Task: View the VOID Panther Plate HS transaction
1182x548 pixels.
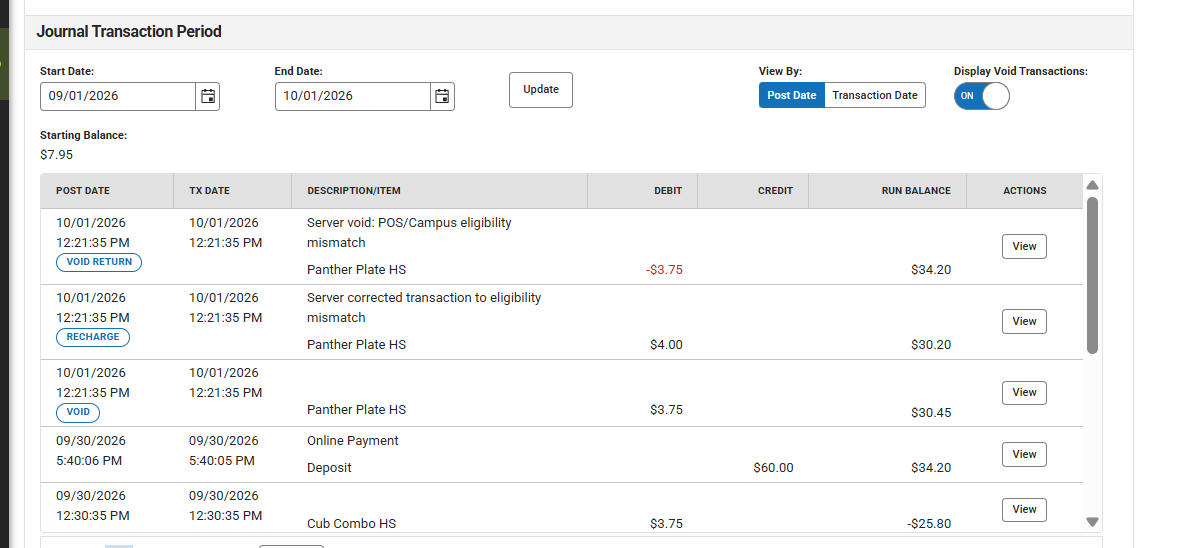Action: pos(1024,392)
